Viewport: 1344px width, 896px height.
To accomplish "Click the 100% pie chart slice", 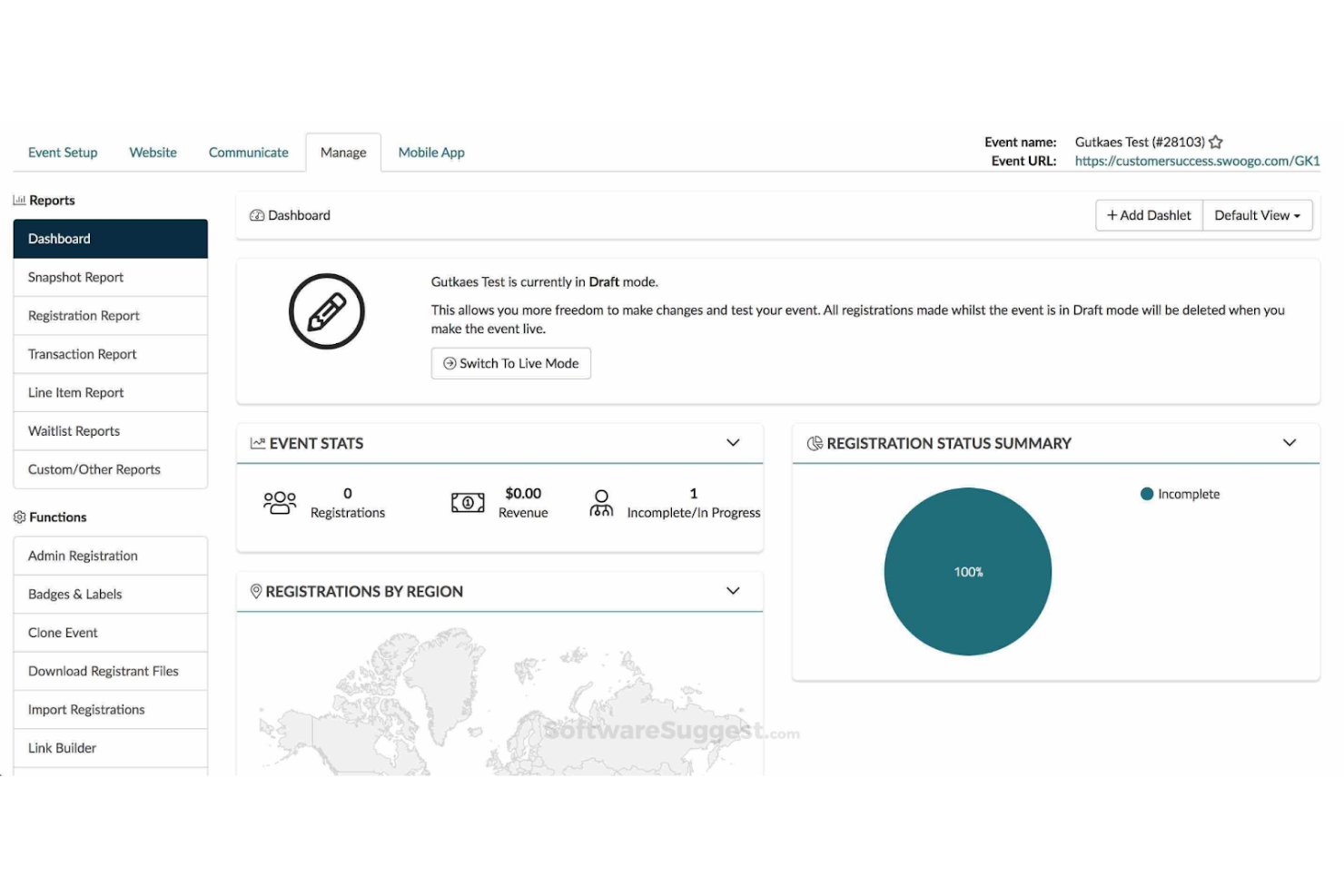I will pyautogui.click(x=968, y=572).
